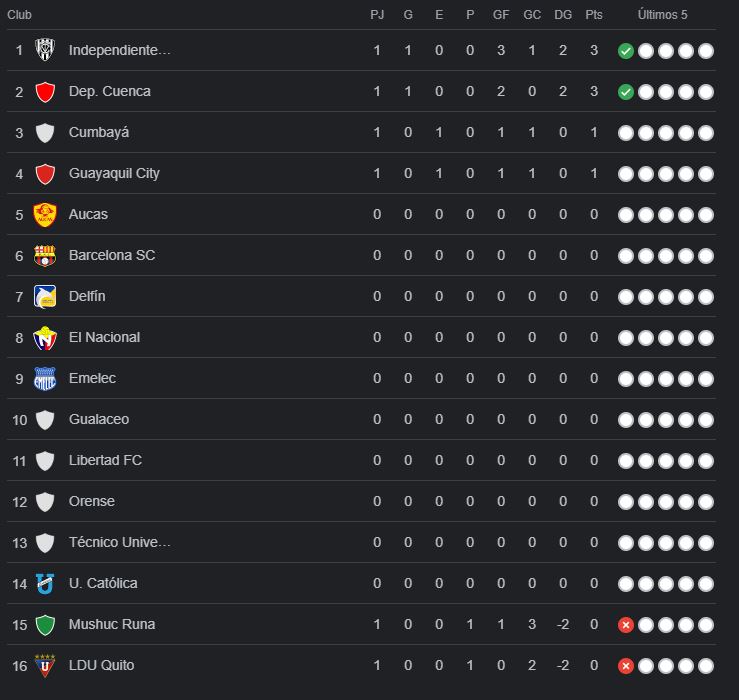The width and height of the screenshot is (739, 700).
Task: Open the Técnico Universitario team link
Action: (x=120, y=542)
